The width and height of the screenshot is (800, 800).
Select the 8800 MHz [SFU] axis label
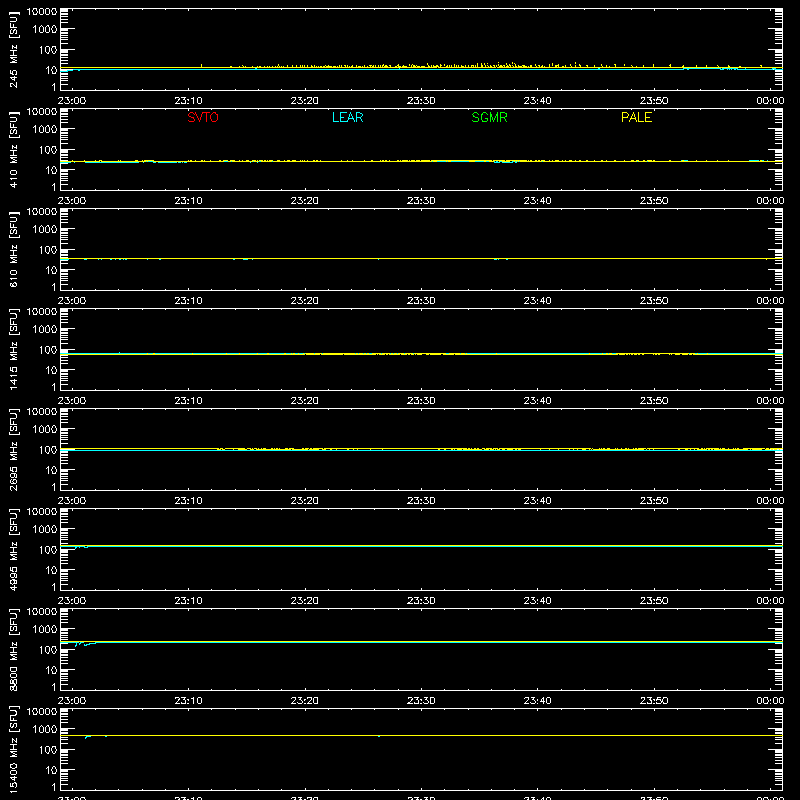13,649
